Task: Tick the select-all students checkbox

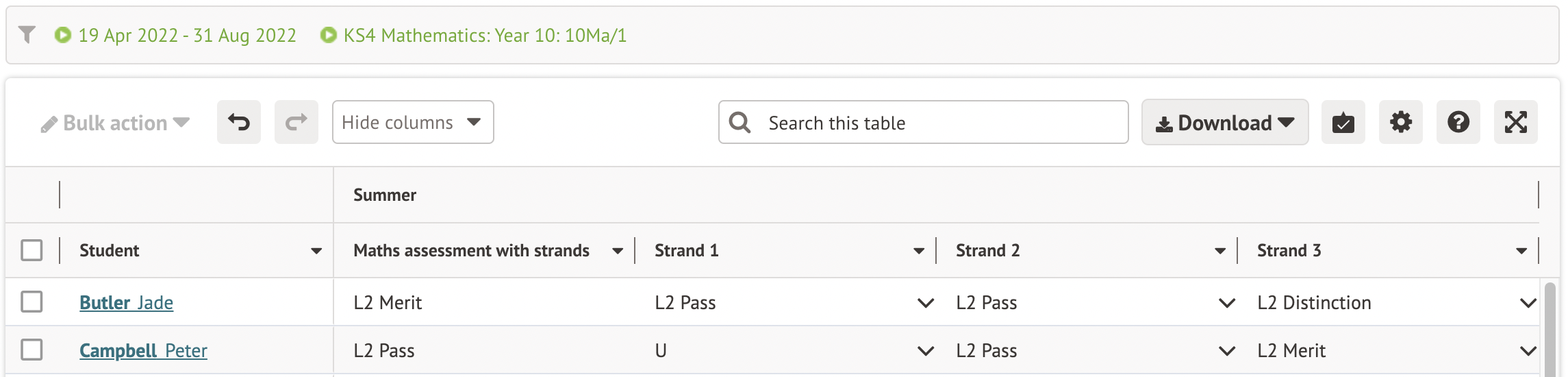Action: click(x=31, y=250)
